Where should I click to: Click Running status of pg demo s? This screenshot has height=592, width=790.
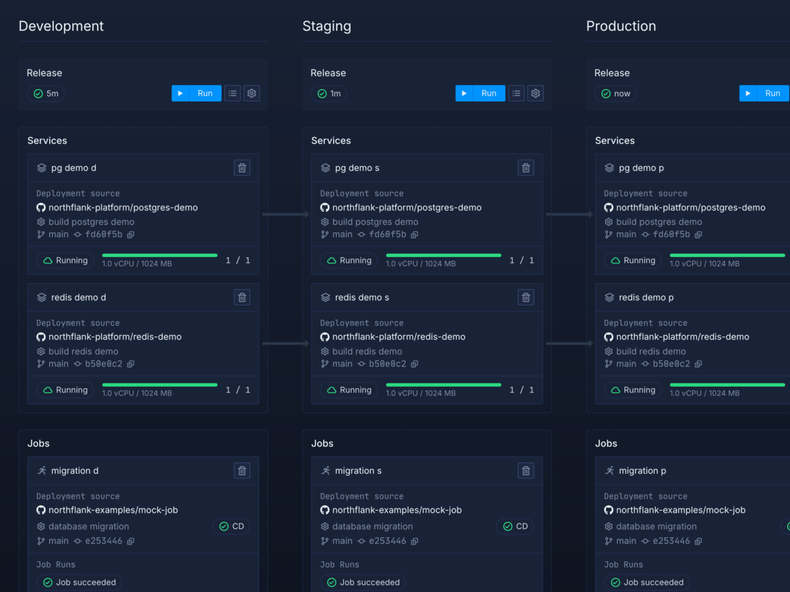(348, 260)
